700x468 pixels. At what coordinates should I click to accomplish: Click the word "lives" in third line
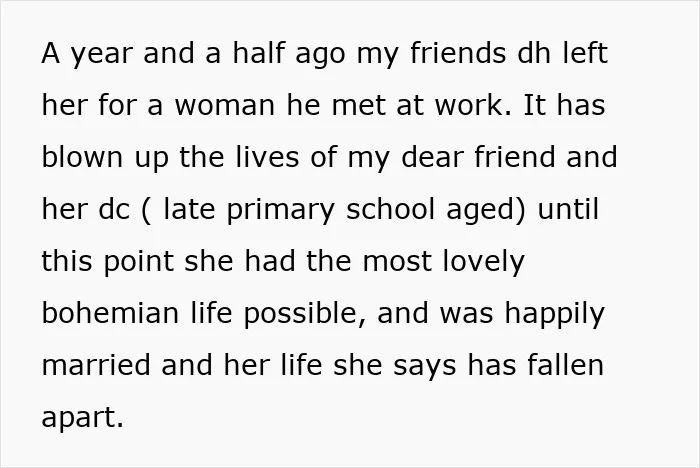click(x=267, y=157)
